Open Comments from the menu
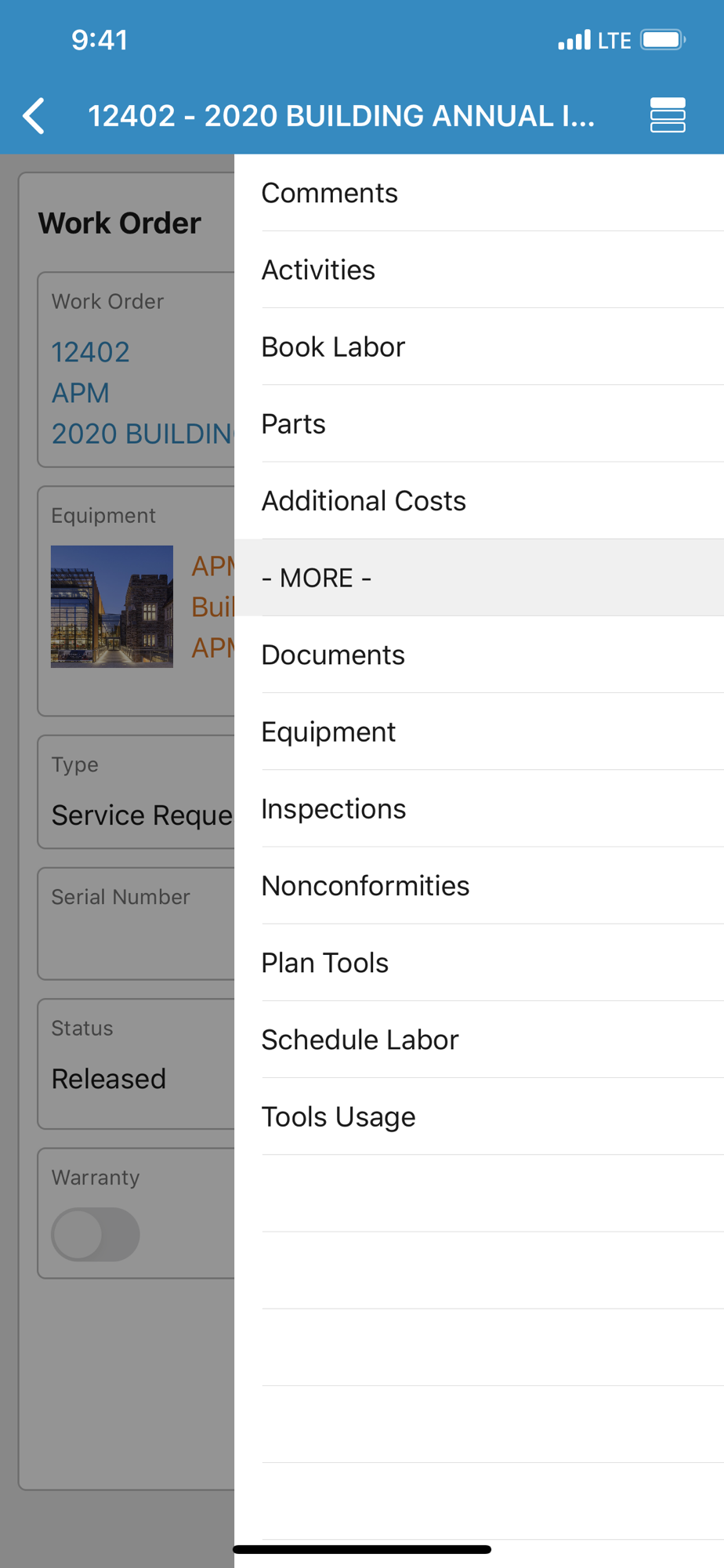Image resolution: width=724 pixels, height=1568 pixels. [x=479, y=193]
